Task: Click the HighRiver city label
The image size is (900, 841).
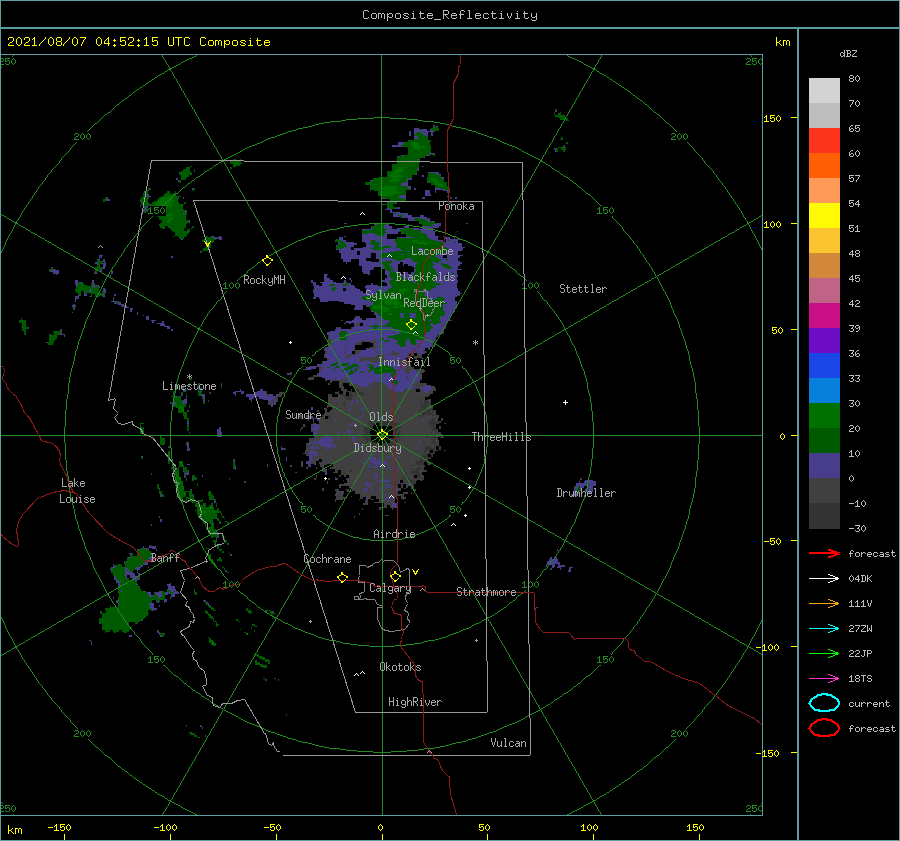Action: point(415,702)
